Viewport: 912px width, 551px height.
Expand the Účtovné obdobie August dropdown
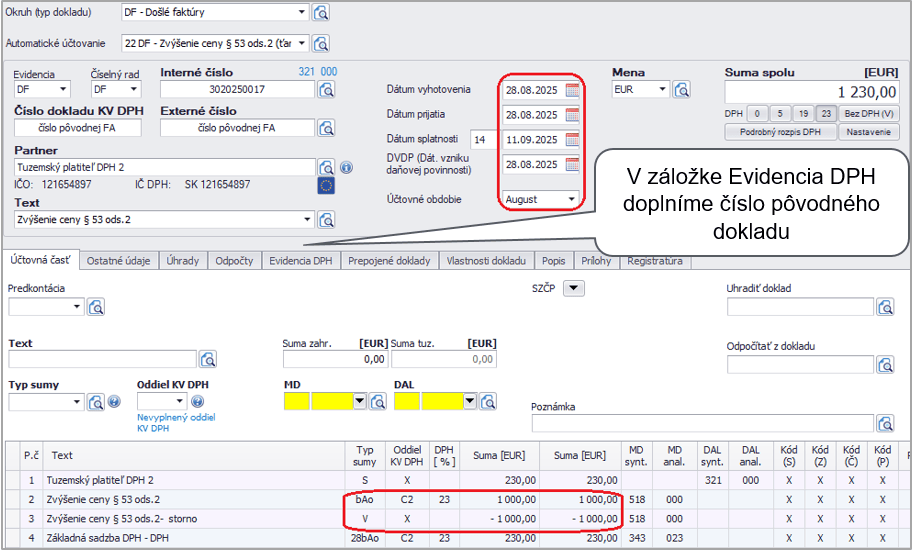pos(572,200)
